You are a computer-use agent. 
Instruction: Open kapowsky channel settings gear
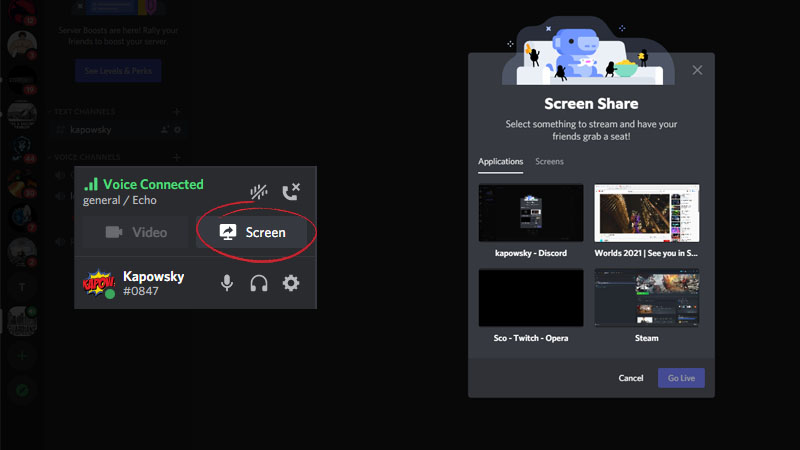coord(178,130)
